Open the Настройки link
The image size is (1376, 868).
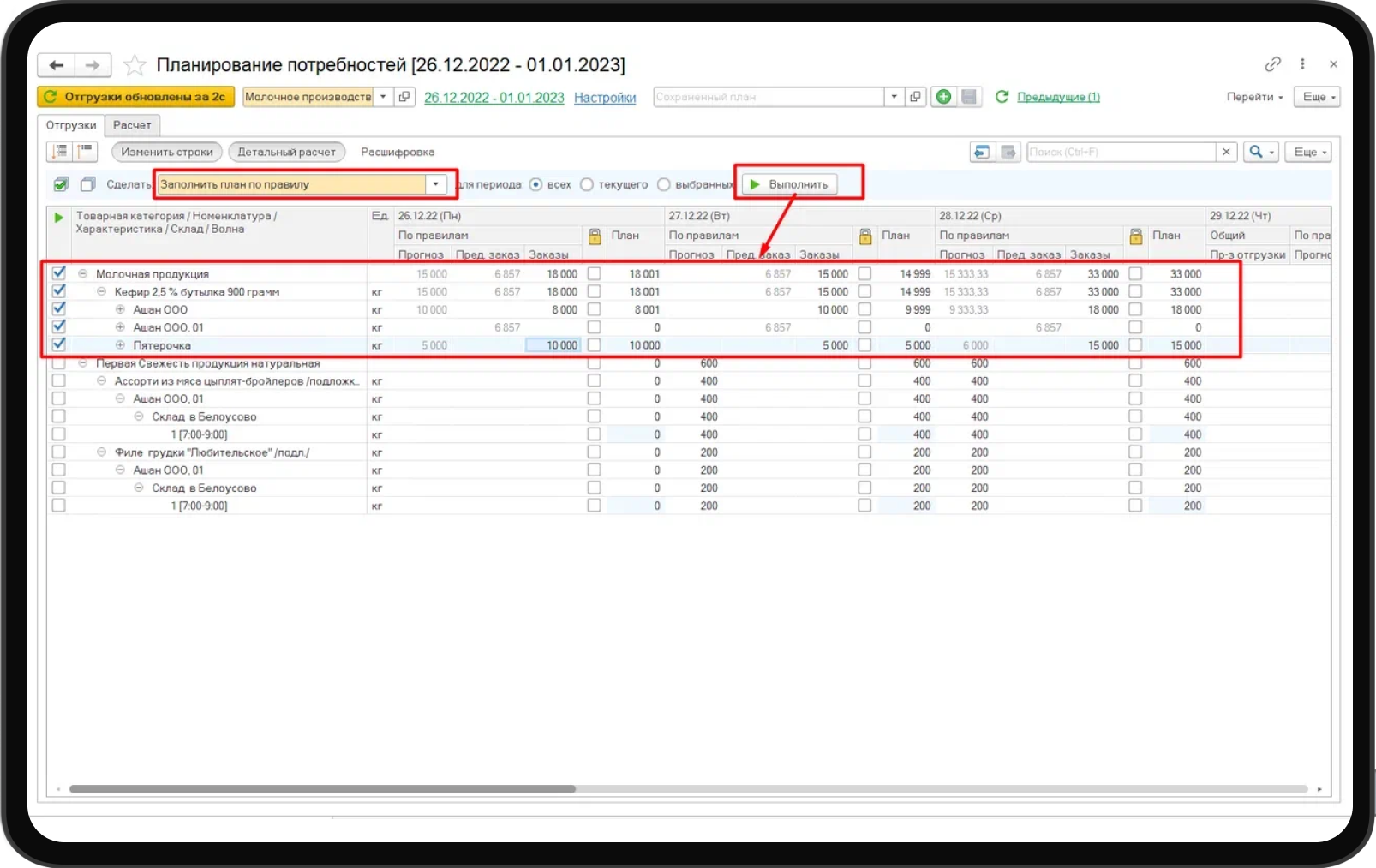[605, 98]
